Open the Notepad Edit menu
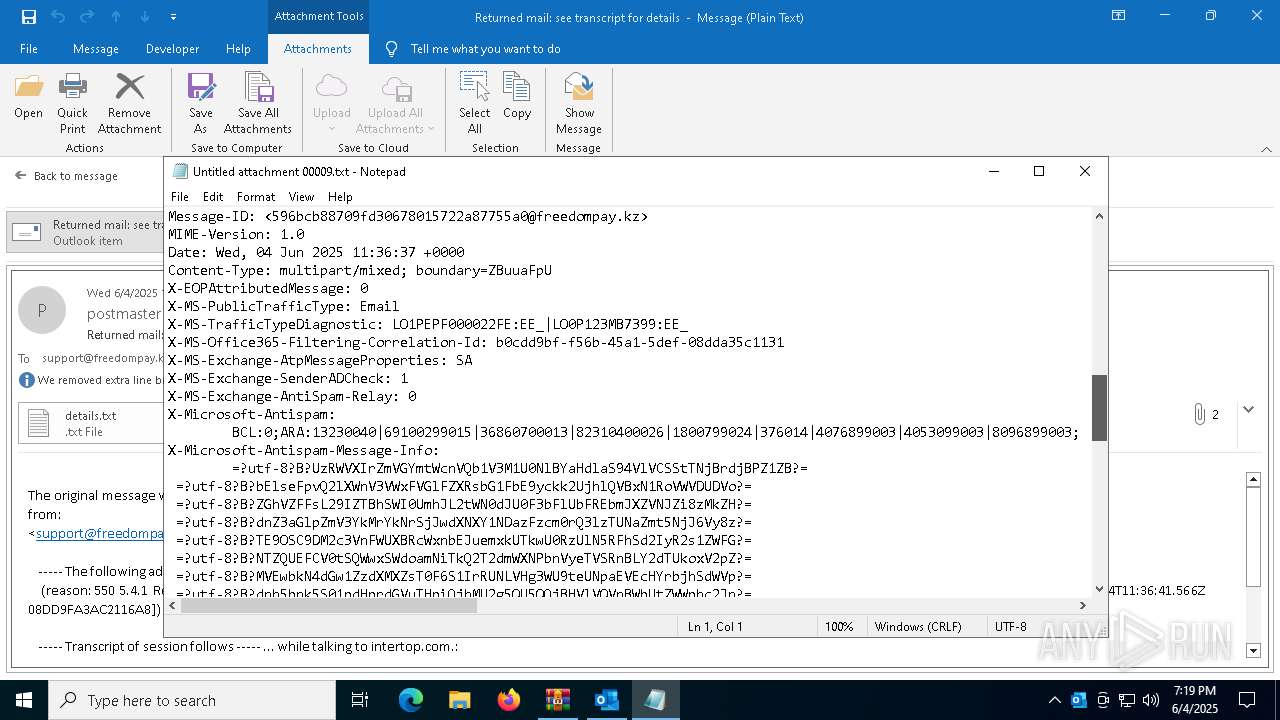Screen dimensions: 1280x720 [213, 197]
